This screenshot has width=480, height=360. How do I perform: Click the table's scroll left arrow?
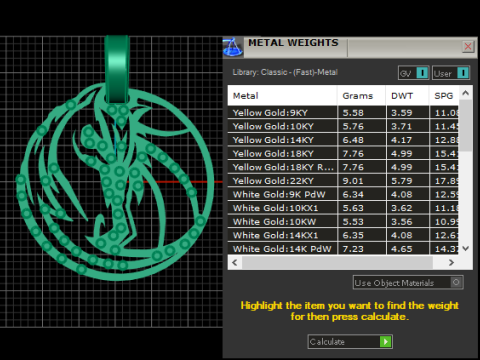click(x=235, y=263)
